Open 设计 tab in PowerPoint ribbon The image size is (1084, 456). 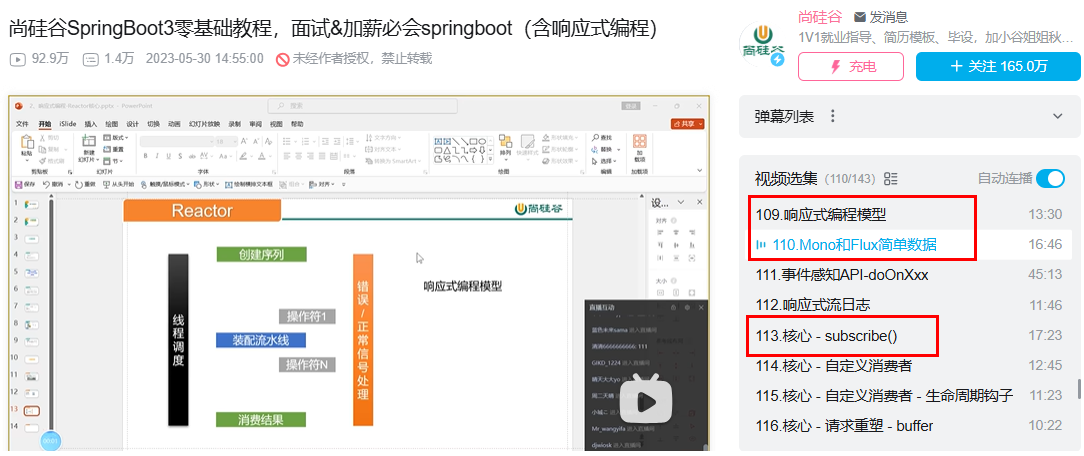click(132, 124)
